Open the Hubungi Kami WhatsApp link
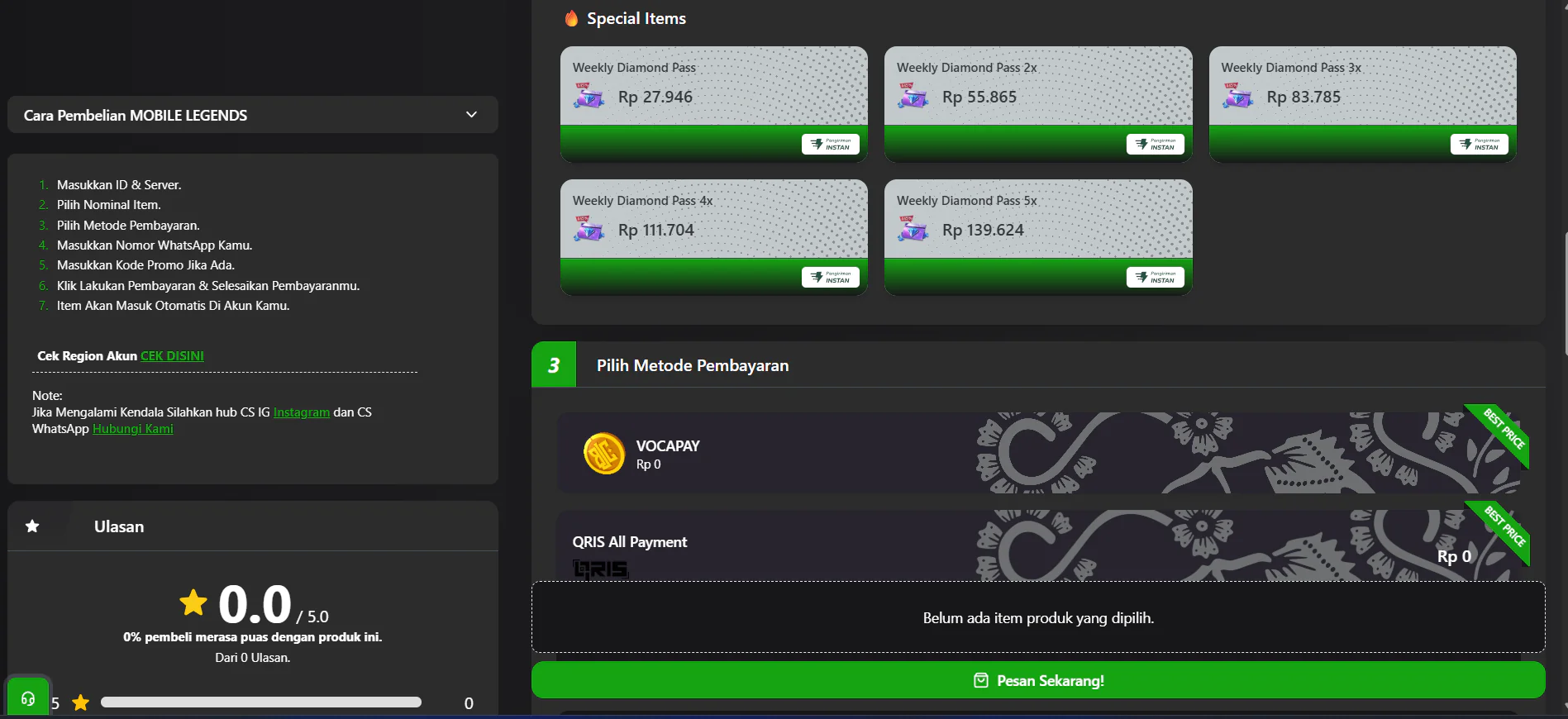The width and height of the screenshot is (1568, 719). point(133,429)
